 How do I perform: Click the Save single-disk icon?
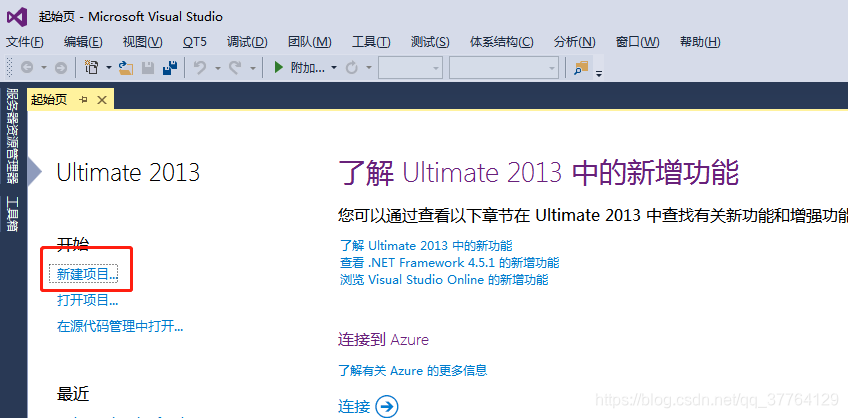point(148,68)
